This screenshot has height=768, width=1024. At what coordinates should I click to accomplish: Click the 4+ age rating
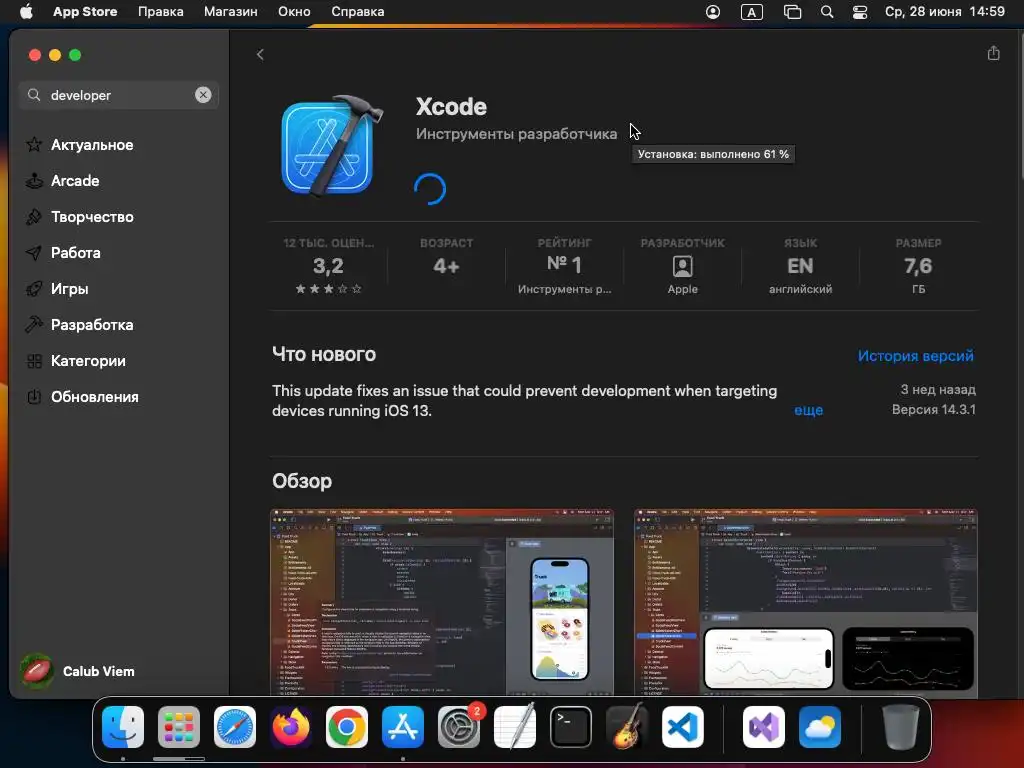[447, 266]
